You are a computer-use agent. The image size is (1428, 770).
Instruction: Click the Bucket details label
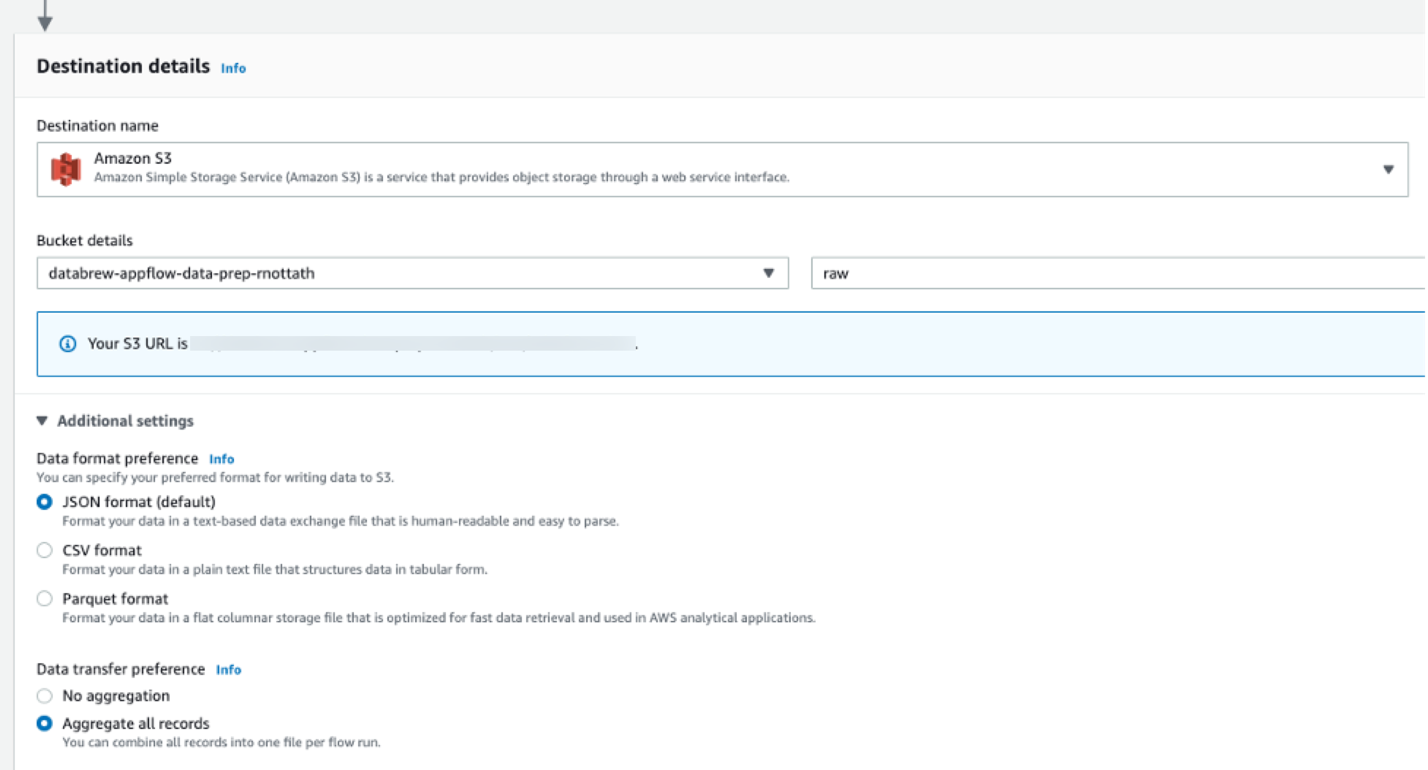coord(85,240)
